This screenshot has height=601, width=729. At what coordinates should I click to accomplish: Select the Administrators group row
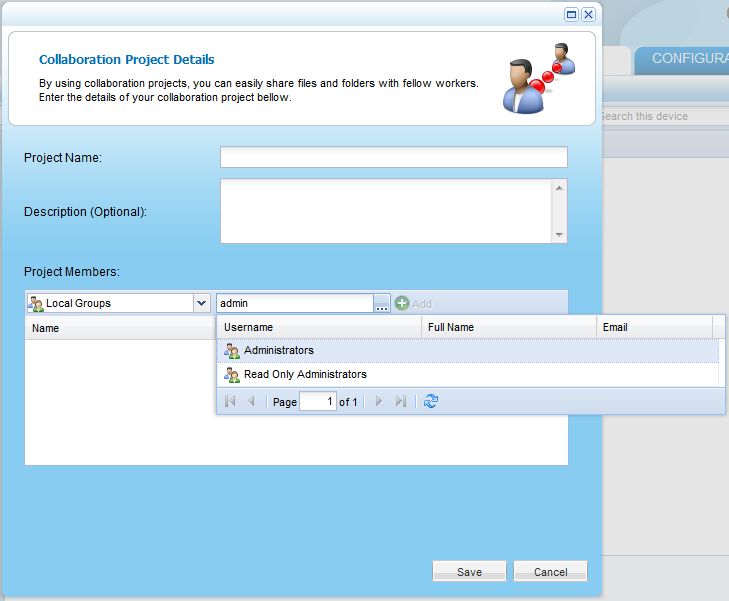click(x=468, y=350)
